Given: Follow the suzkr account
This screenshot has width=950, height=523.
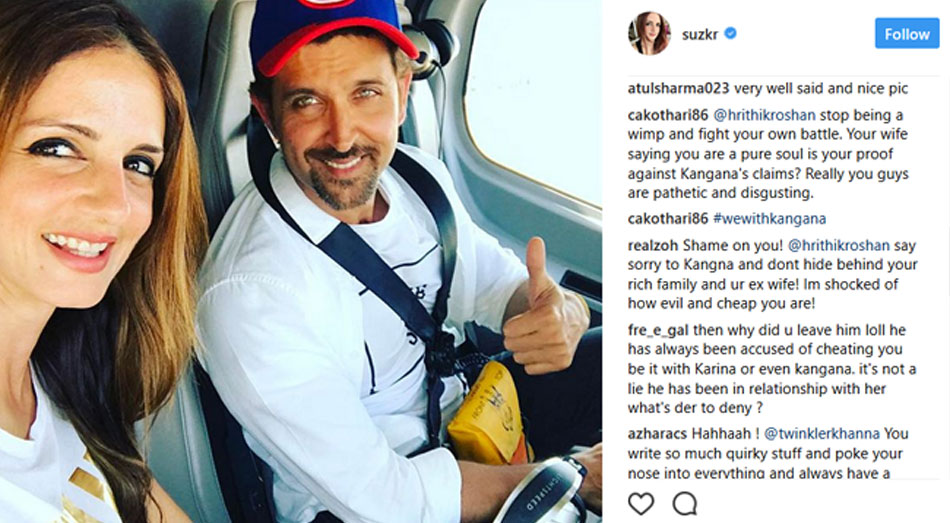Looking at the screenshot, I should pyautogui.click(x=906, y=33).
